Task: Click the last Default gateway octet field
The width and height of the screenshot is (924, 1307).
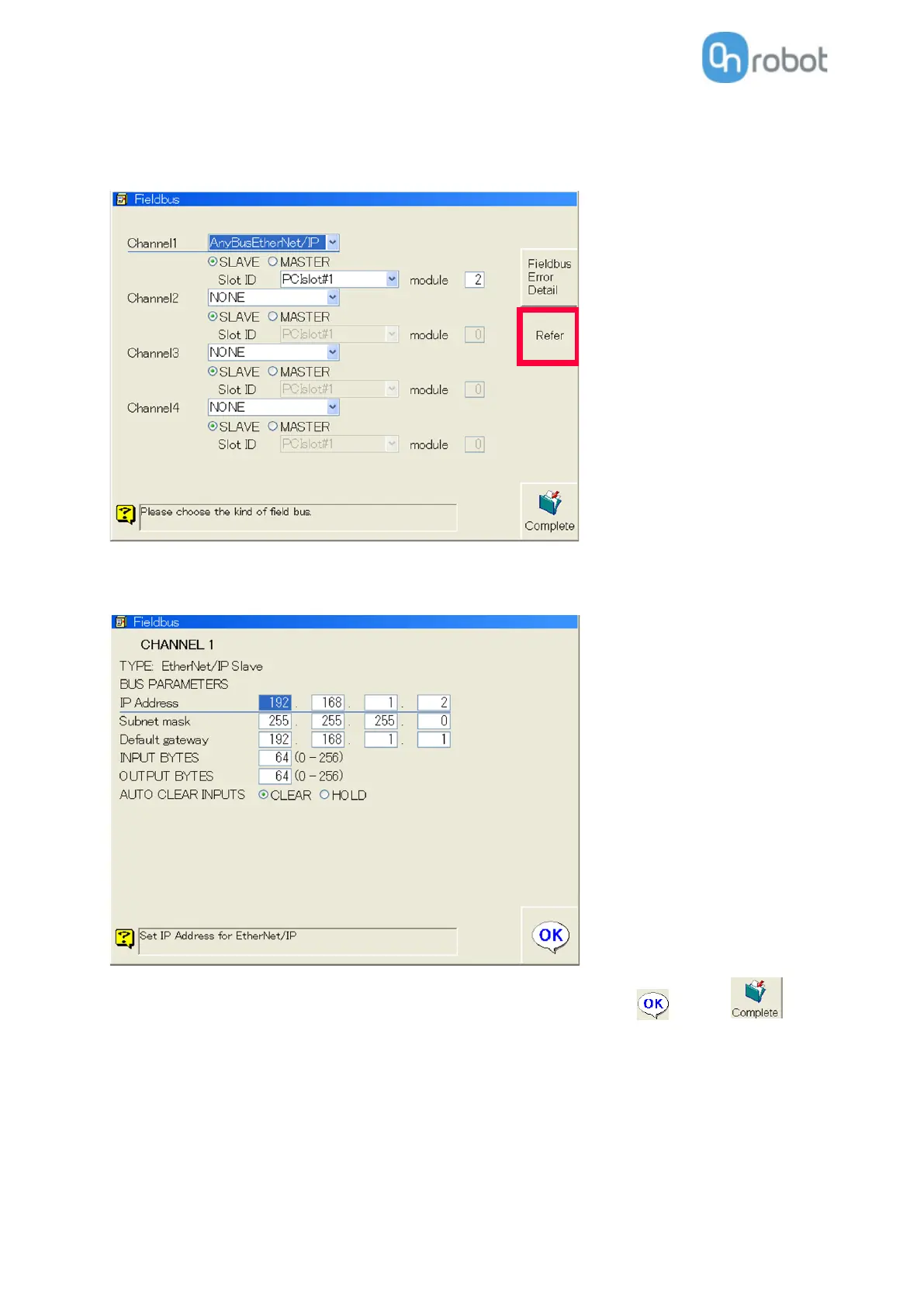Action: click(x=434, y=740)
